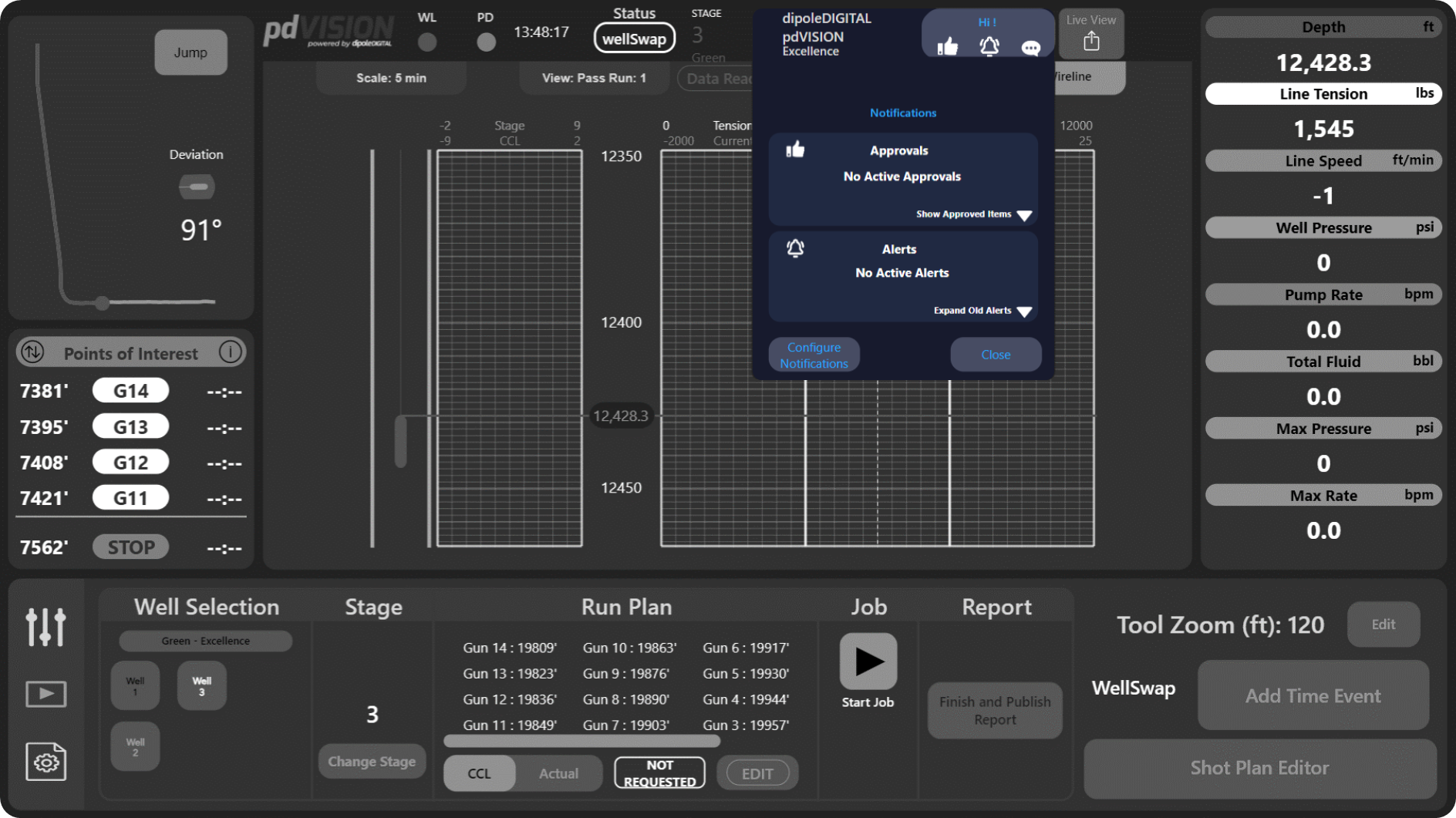Click the Run Plan section header
This screenshot has height=818, width=1456.
pos(626,607)
